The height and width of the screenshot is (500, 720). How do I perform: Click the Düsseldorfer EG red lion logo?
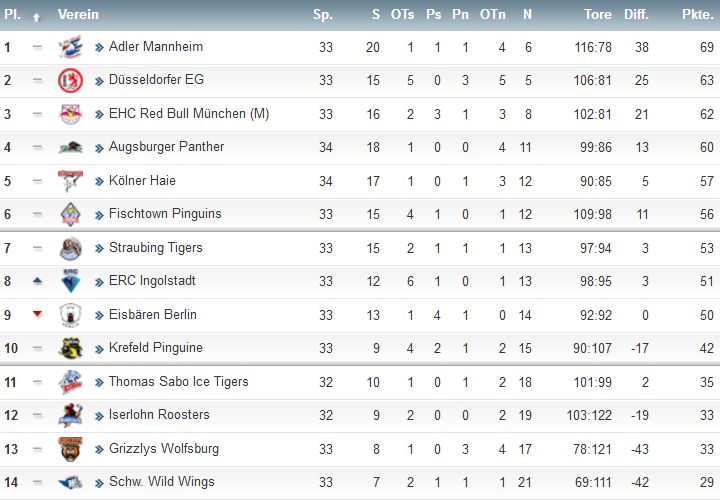(x=70, y=80)
